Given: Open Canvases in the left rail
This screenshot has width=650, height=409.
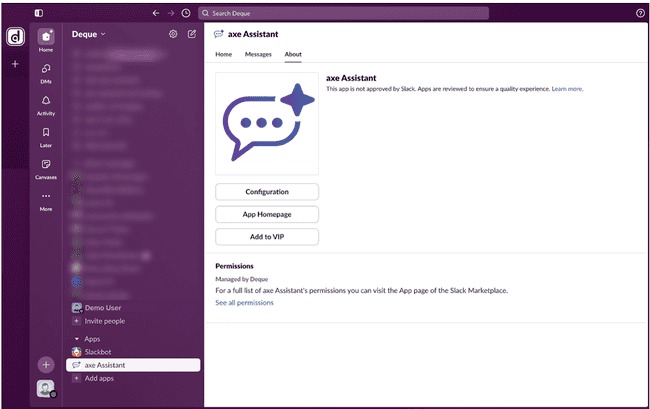Looking at the screenshot, I should pyautogui.click(x=46, y=165).
